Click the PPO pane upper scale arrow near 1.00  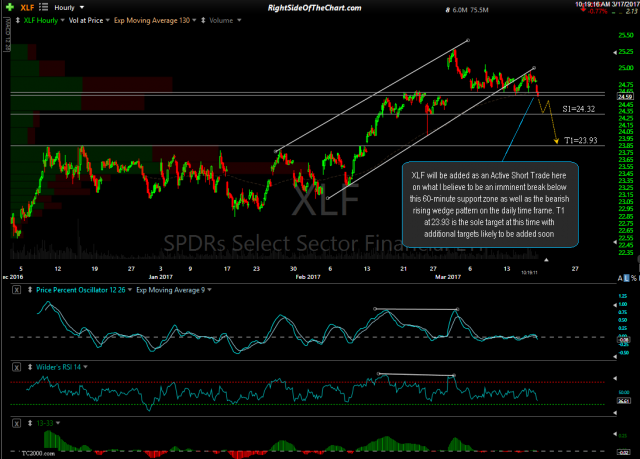tap(615, 305)
